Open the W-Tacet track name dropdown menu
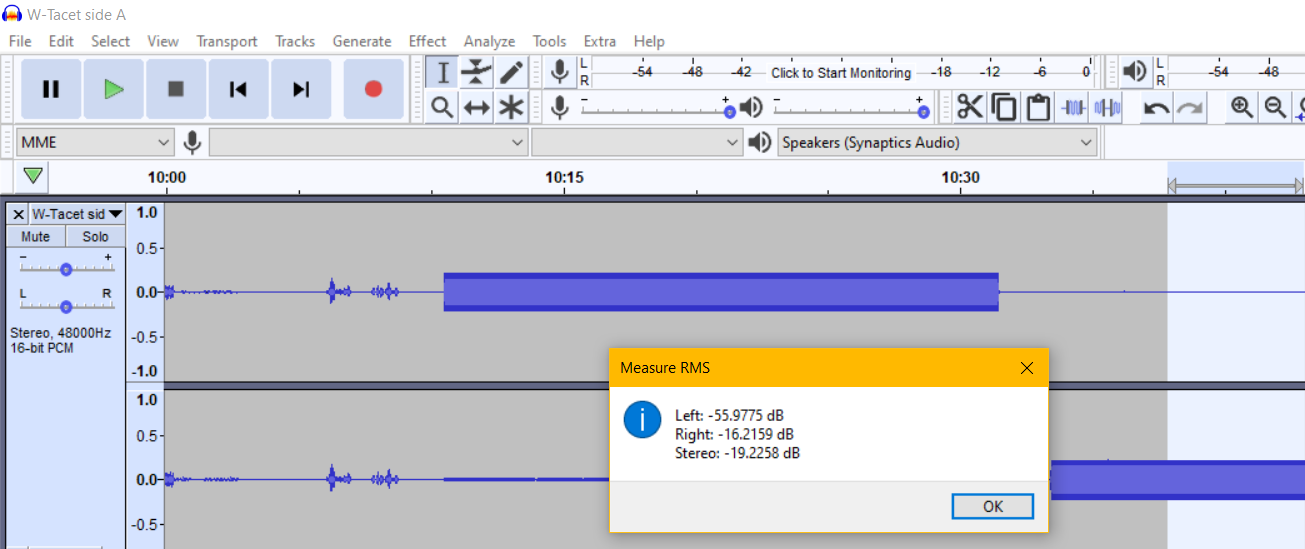Viewport: 1305px width, 549px height. coord(77,214)
